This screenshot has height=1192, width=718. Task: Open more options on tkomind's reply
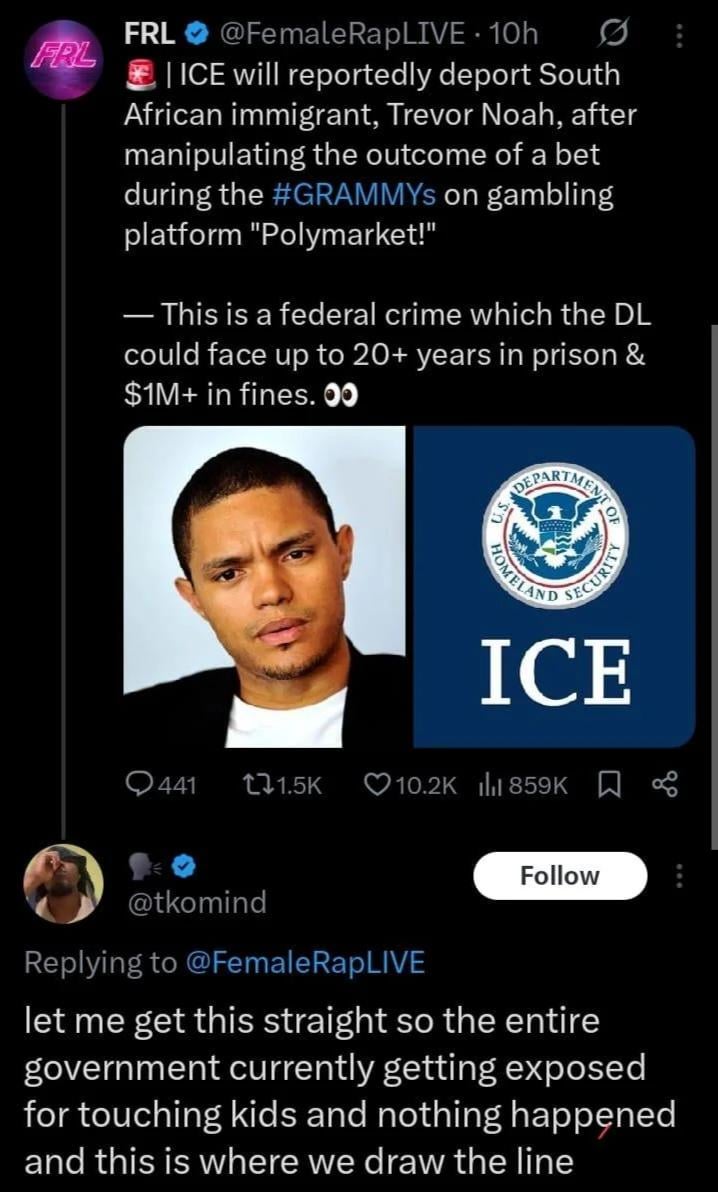pyautogui.click(x=680, y=876)
